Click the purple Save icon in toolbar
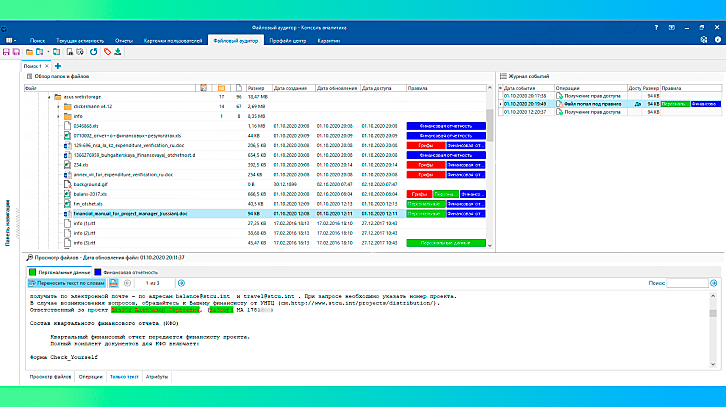The image size is (726, 407). [6, 51]
